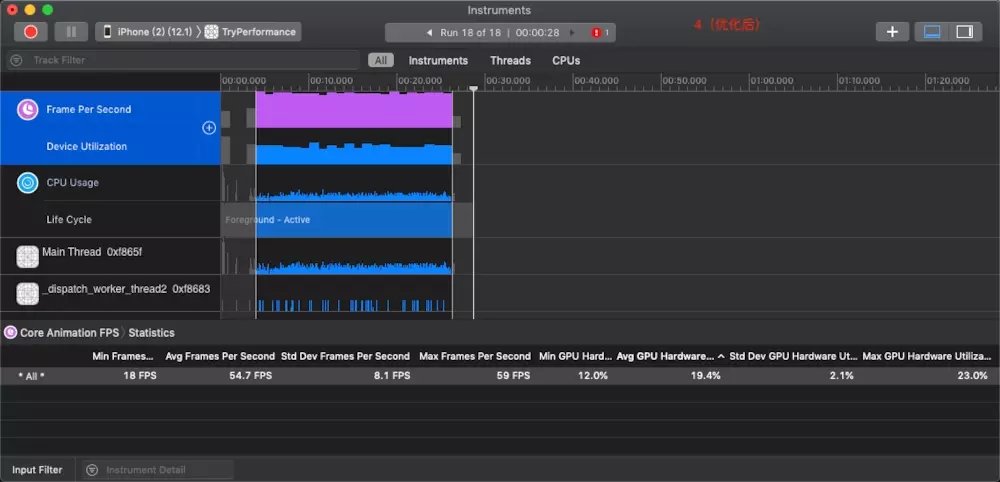The image size is (1000, 482).
Task: Open the Statistics detail view dropdown
Action: [x=151, y=333]
